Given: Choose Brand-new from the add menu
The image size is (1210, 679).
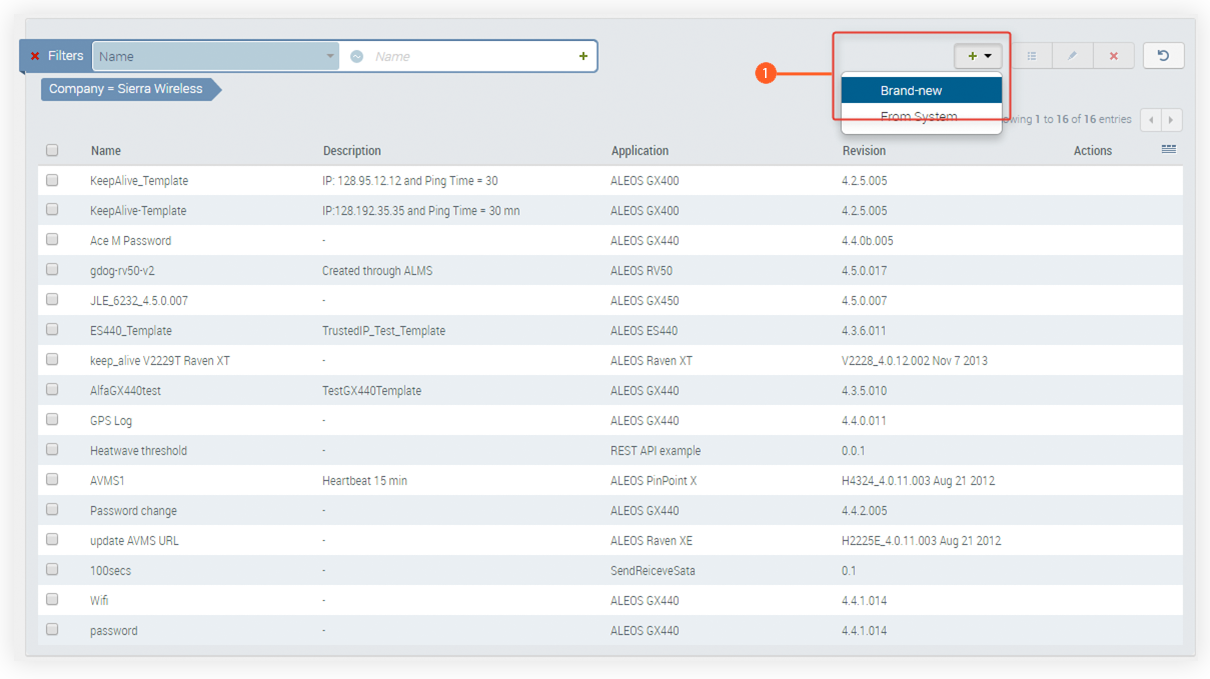Looking at the screenshot, I should click(921, 90).
